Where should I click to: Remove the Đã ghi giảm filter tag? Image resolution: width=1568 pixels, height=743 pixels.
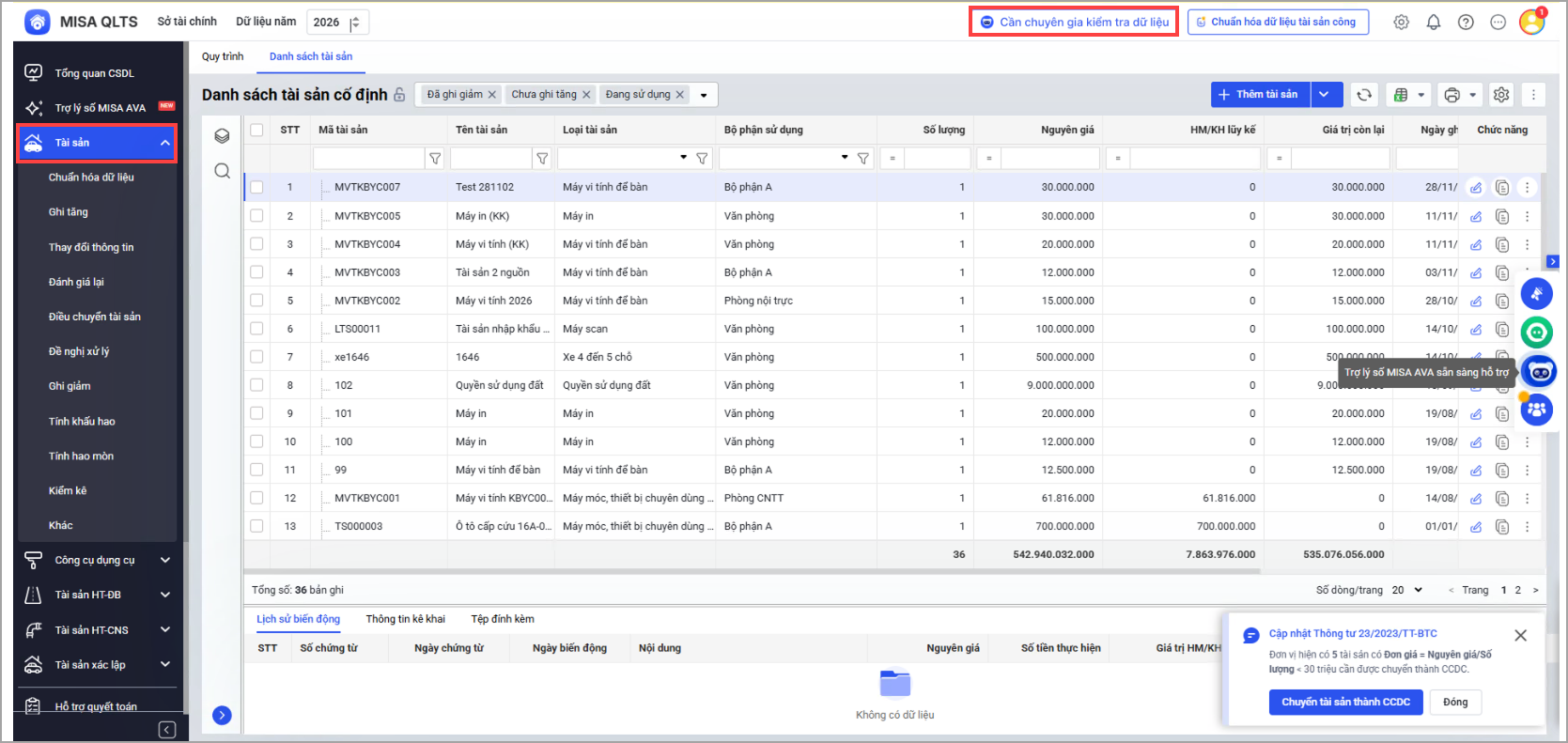click(x=492, y=95)
